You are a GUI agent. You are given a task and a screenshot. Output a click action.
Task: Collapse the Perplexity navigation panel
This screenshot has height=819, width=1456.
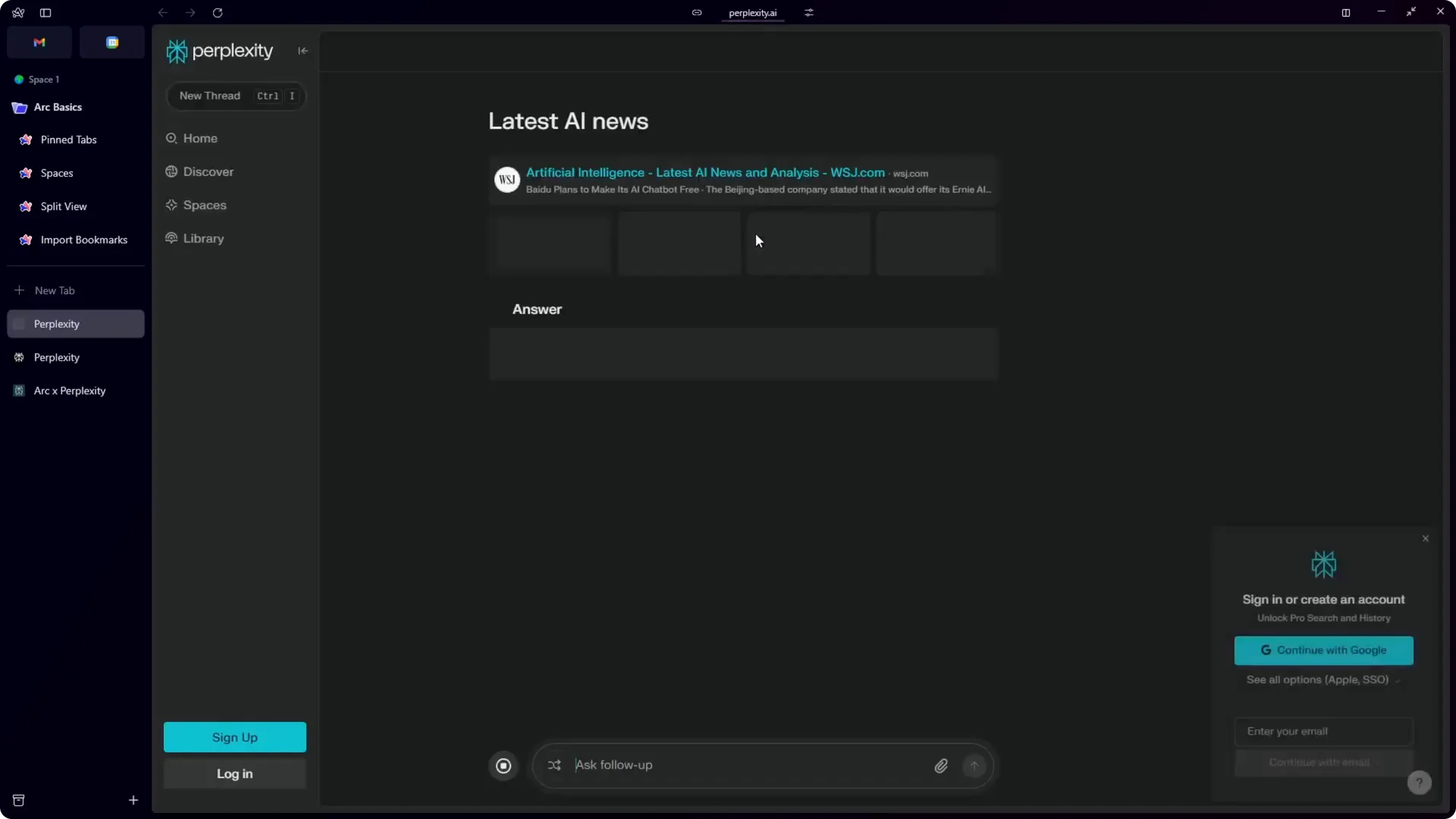[303, 51]
